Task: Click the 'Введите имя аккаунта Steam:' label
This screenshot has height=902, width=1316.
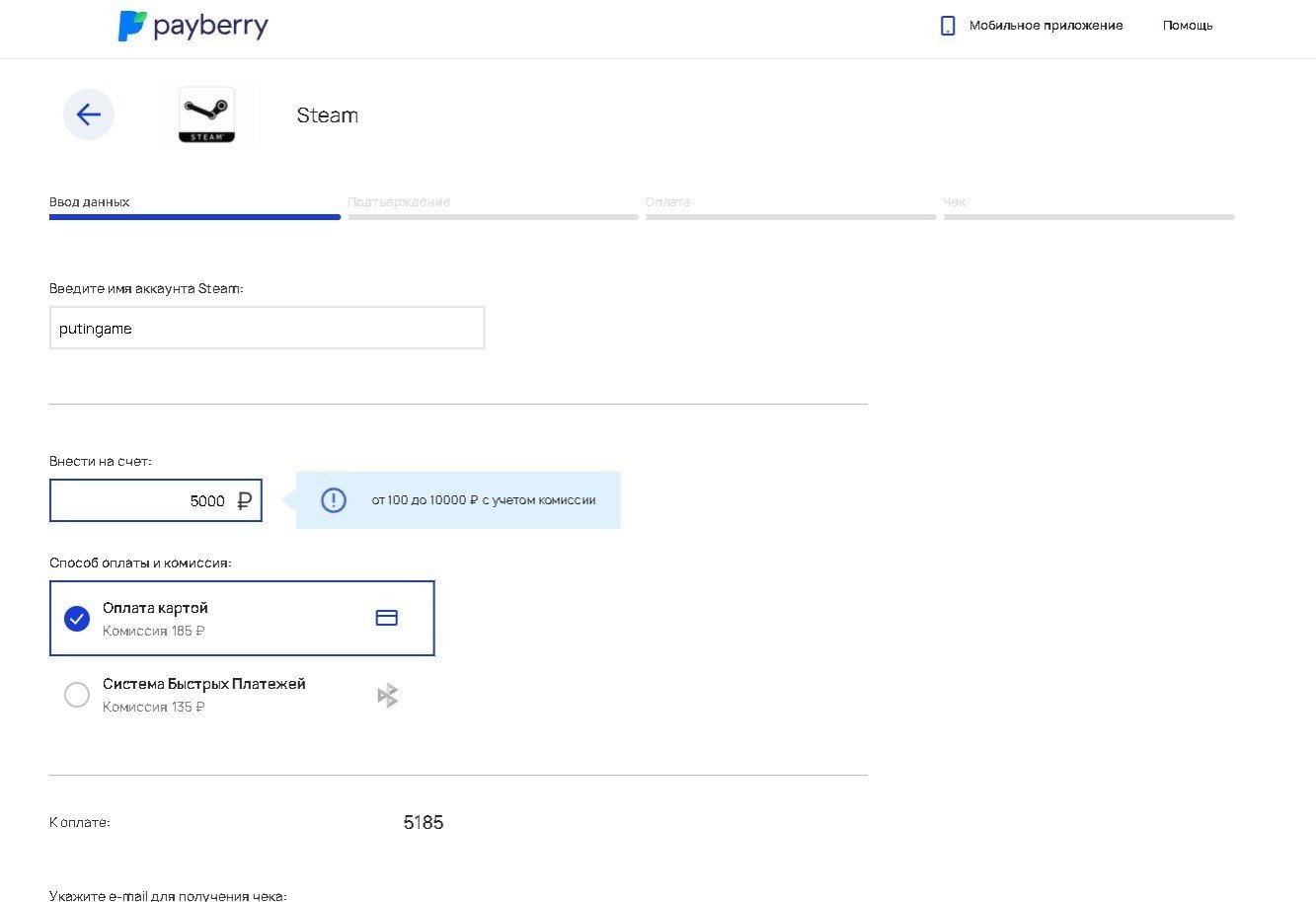Action: click(146, 288)
